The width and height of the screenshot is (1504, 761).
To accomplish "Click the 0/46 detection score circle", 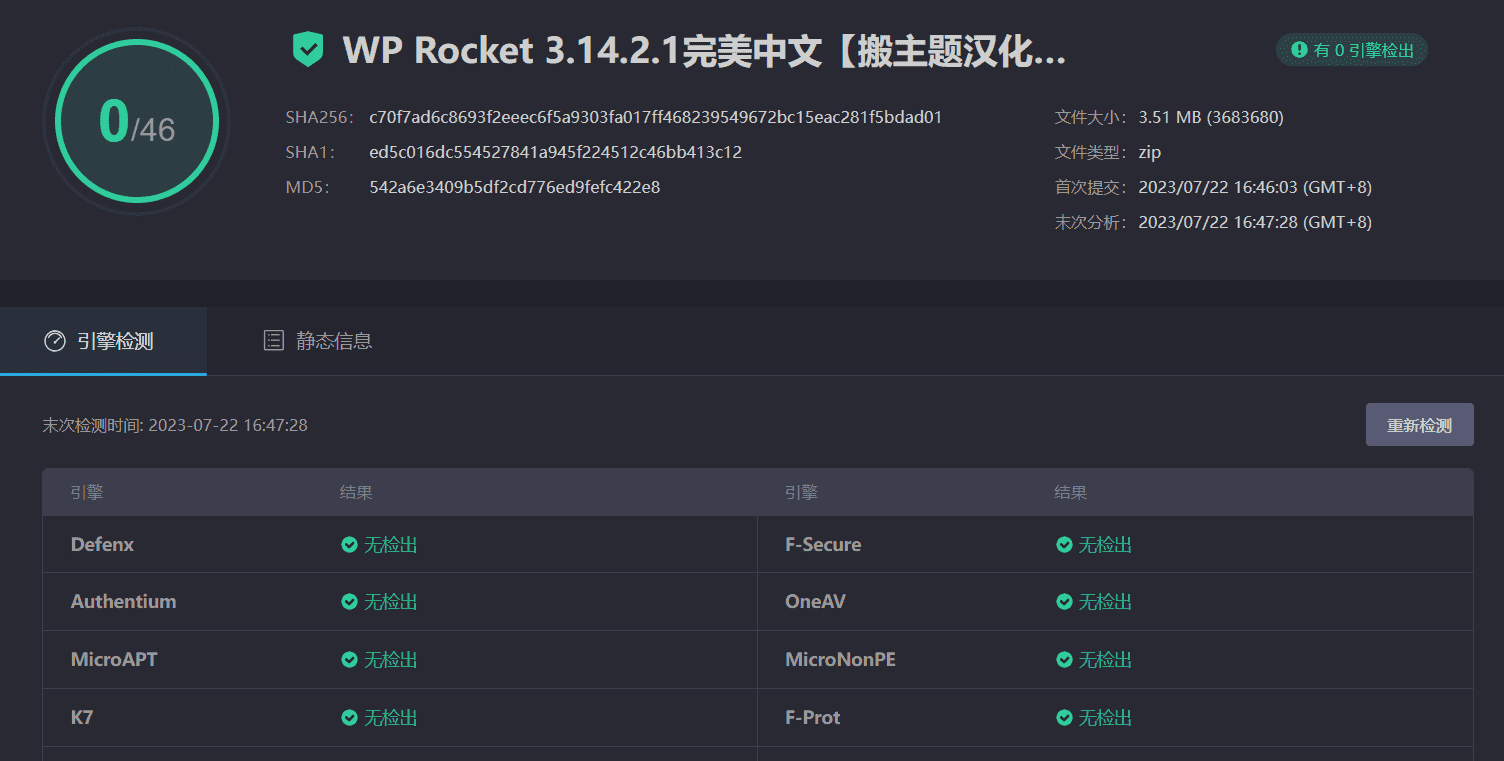I will click(137, 121).
